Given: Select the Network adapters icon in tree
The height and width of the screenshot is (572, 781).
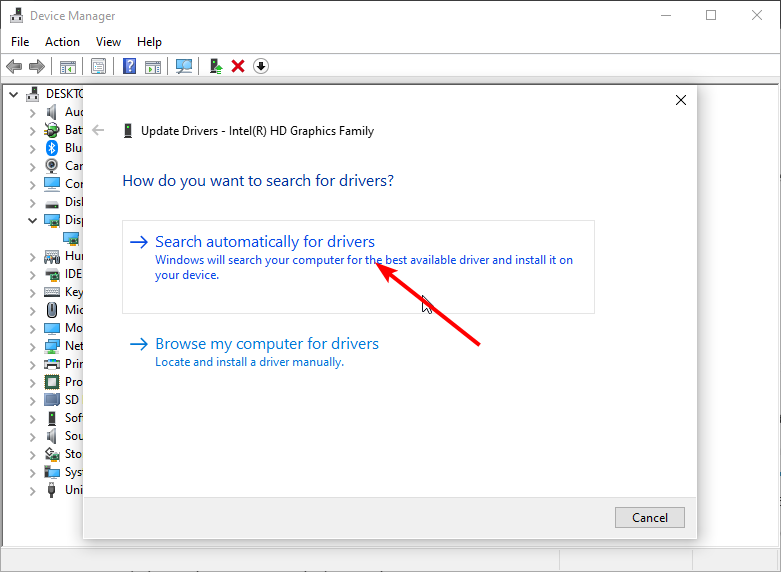Looking at the screenshot, I should coord(52,346).
